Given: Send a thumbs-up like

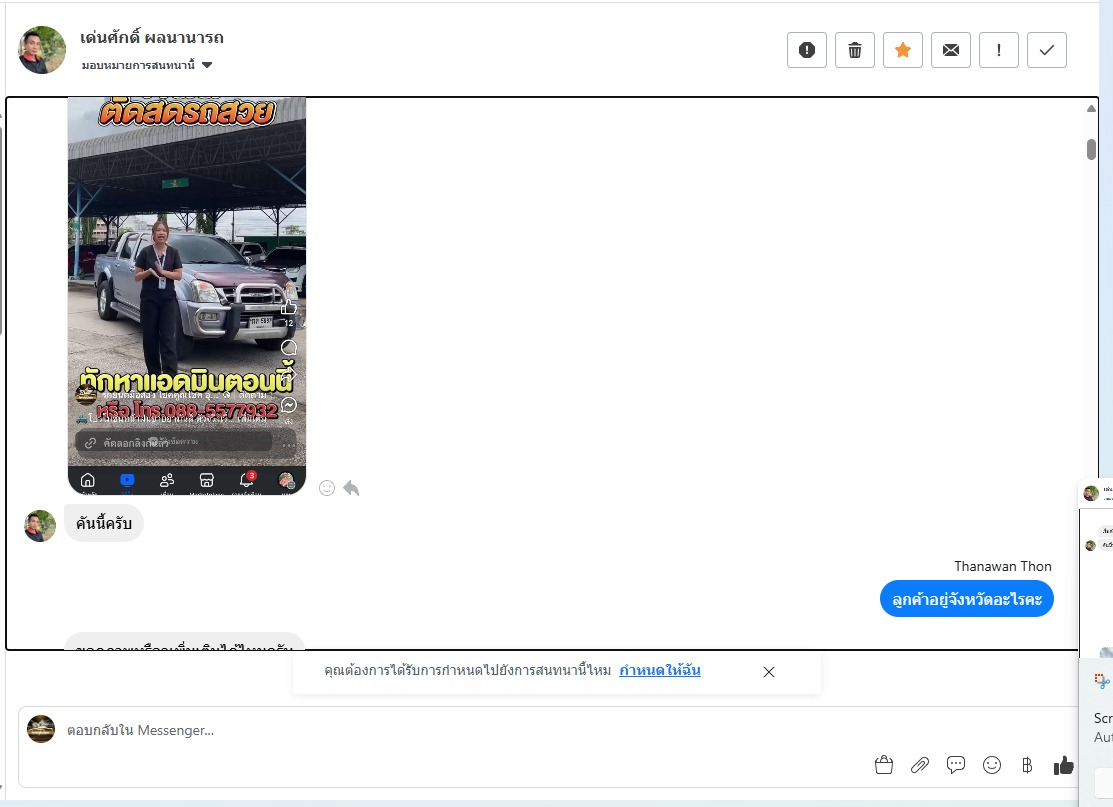Looking at the screenshot, I should point(1063,765).
